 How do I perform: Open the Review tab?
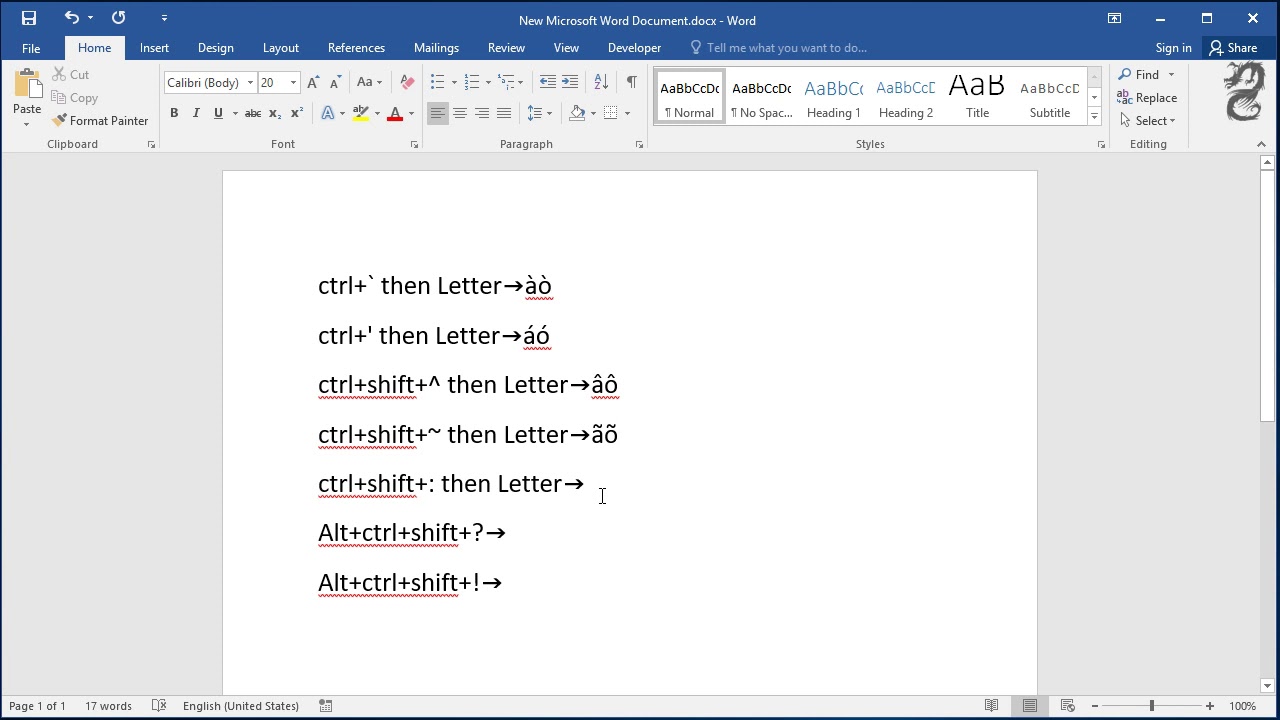[x=506, y=48]
